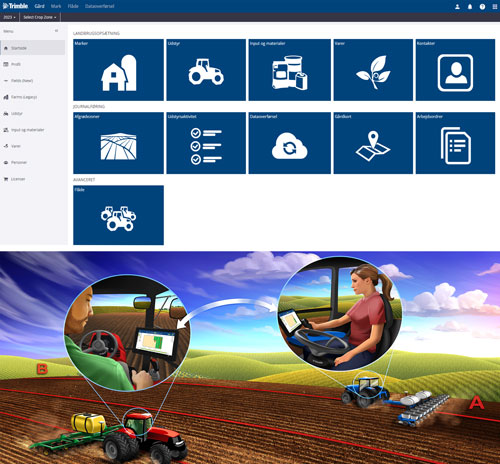
Task: Open the Dataoverførsel cloud sync tile
Action: 290,143
